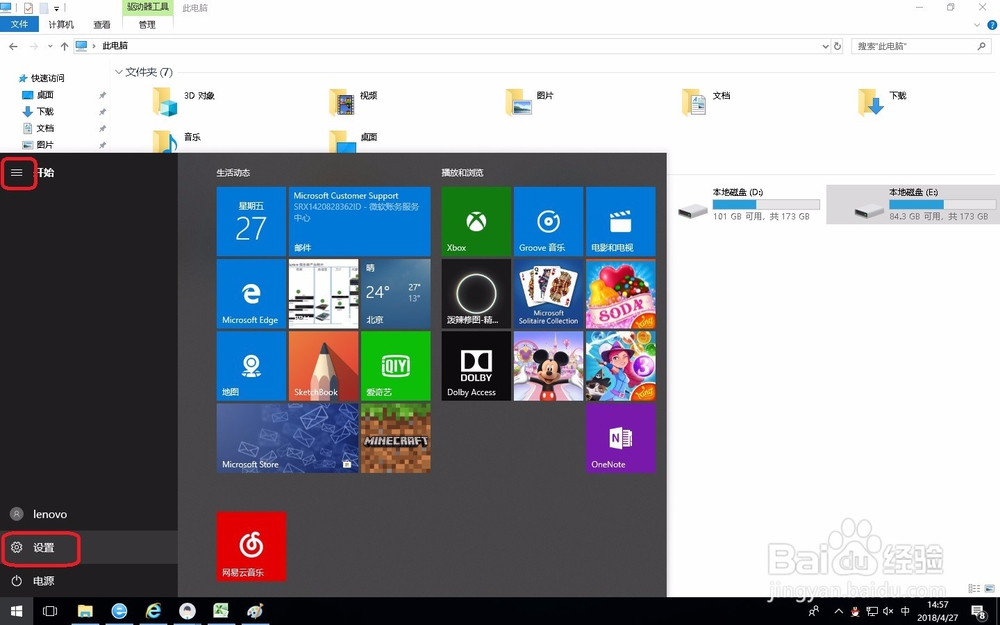Viewport: 1000px width, 625px height.
Task: Select the 本地磁盘 (D:) drive
Action: [x=749, y=204]
